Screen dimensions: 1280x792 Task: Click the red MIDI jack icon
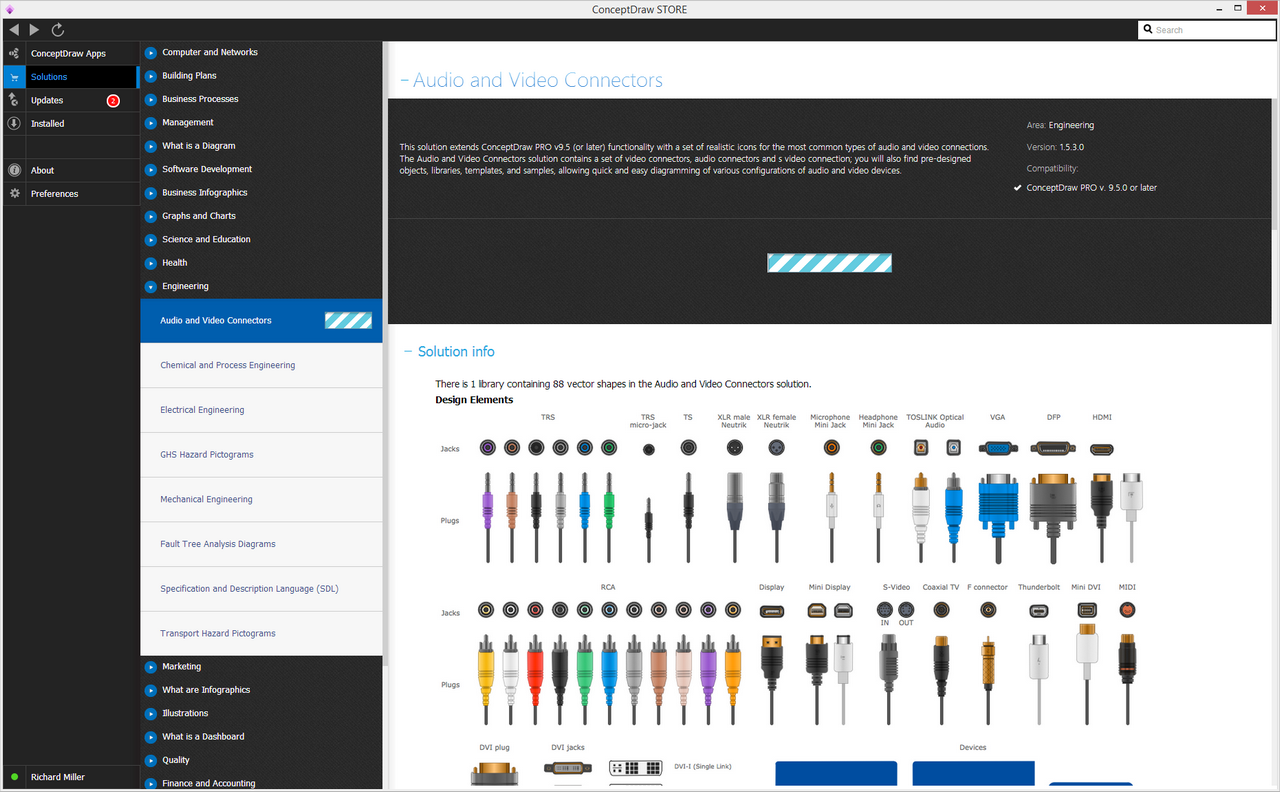(x=1128, y=609)
